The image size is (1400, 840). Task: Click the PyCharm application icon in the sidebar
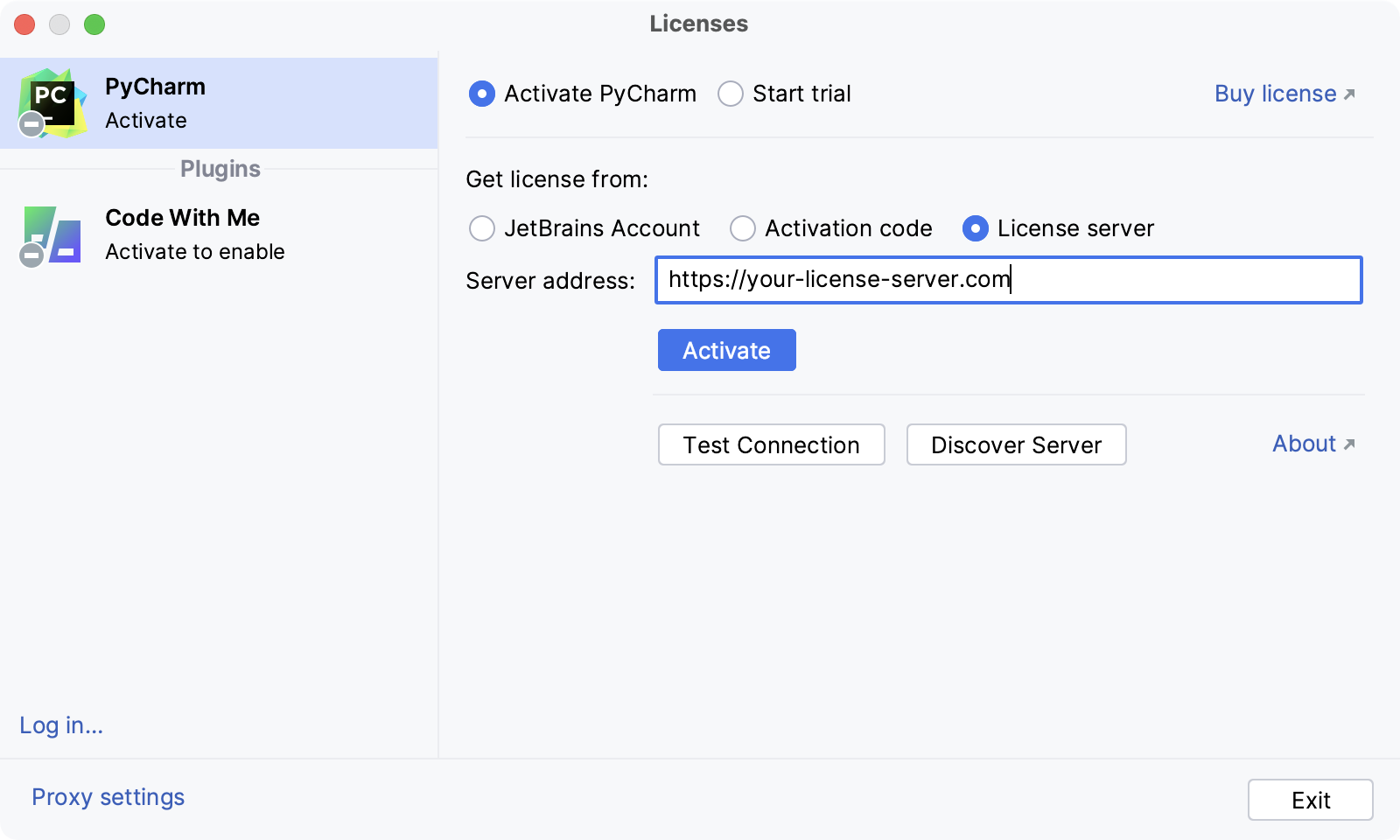point(52,101)
